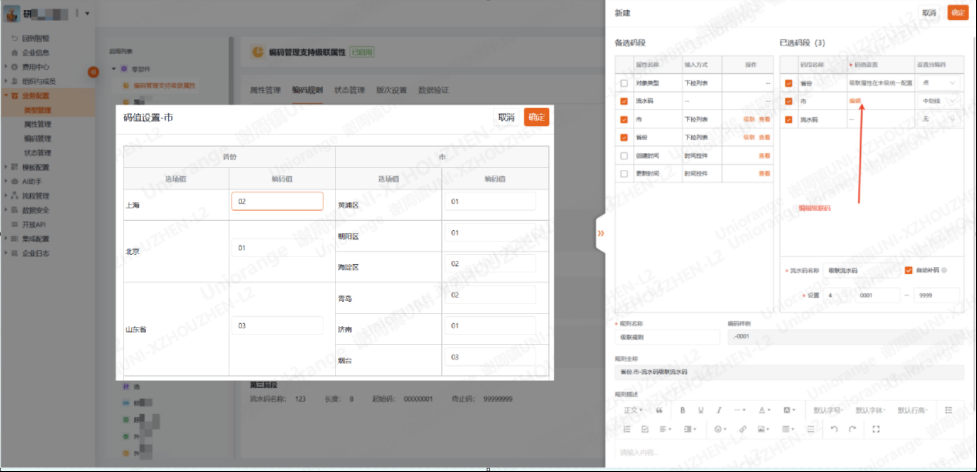This screenshot has width=977, height=472.
Task: Click the insert link icon in editor
Action: pyautogui.click(x=742, y=429)
